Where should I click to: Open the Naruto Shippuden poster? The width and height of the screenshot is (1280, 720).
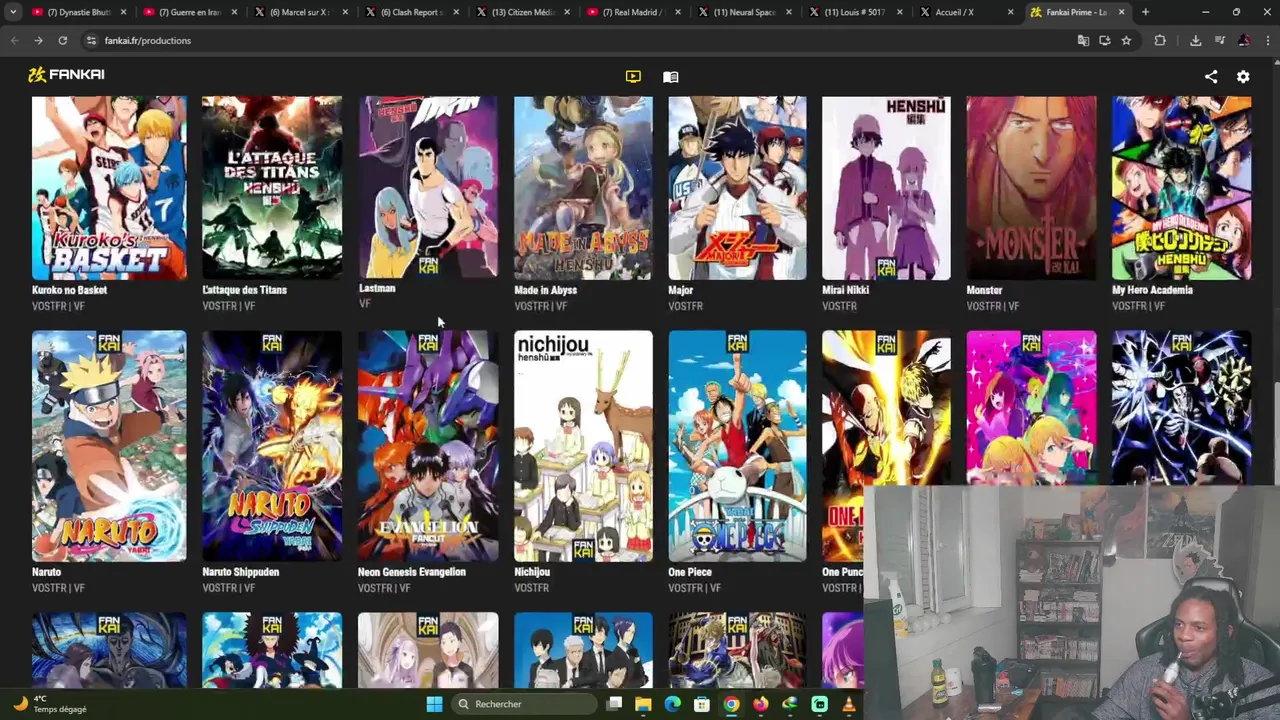coord(272,446)
